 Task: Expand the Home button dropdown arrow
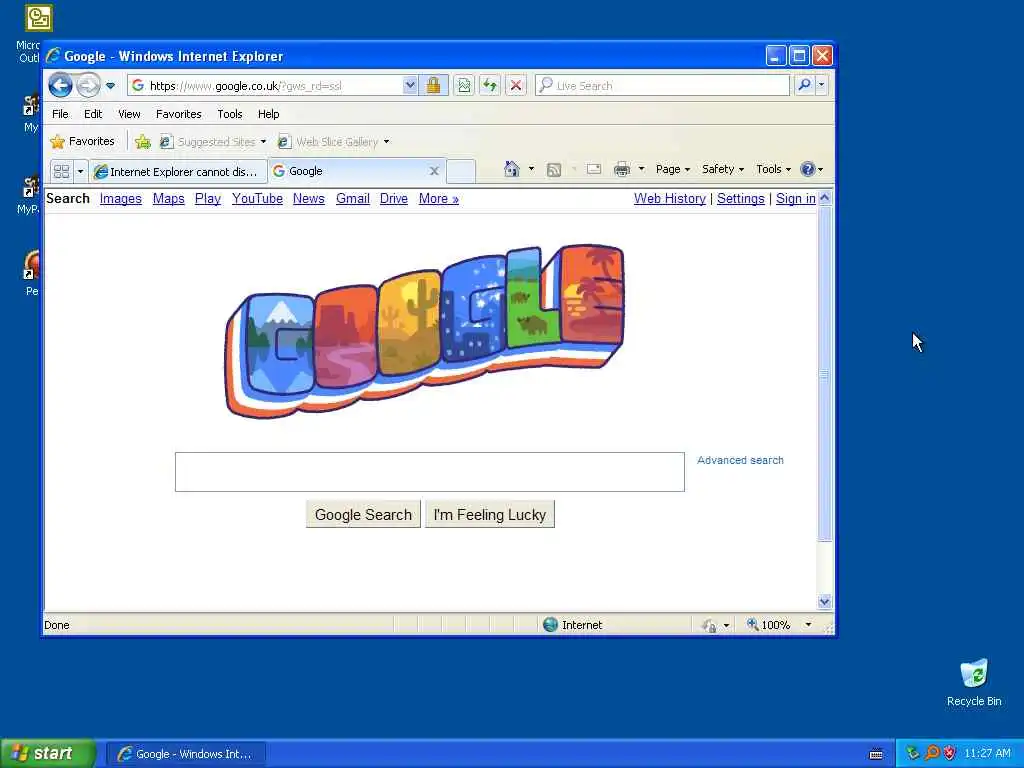click(531, 169)
